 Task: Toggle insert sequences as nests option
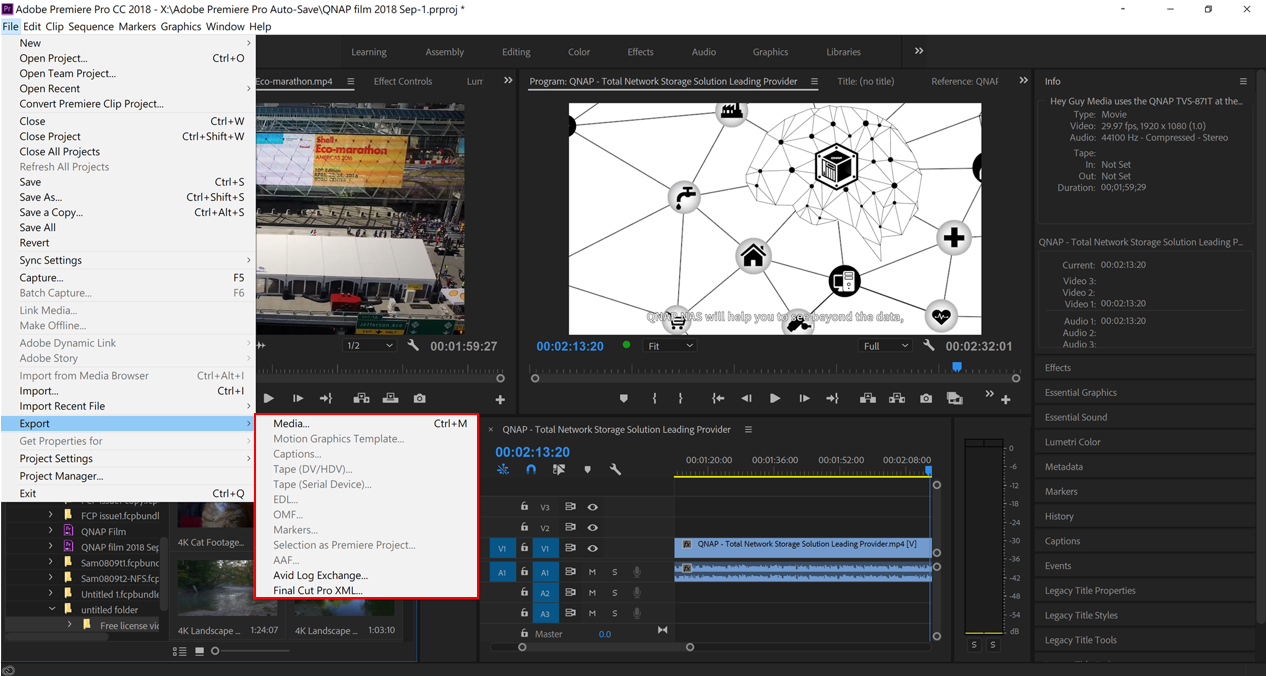point(503,469)
